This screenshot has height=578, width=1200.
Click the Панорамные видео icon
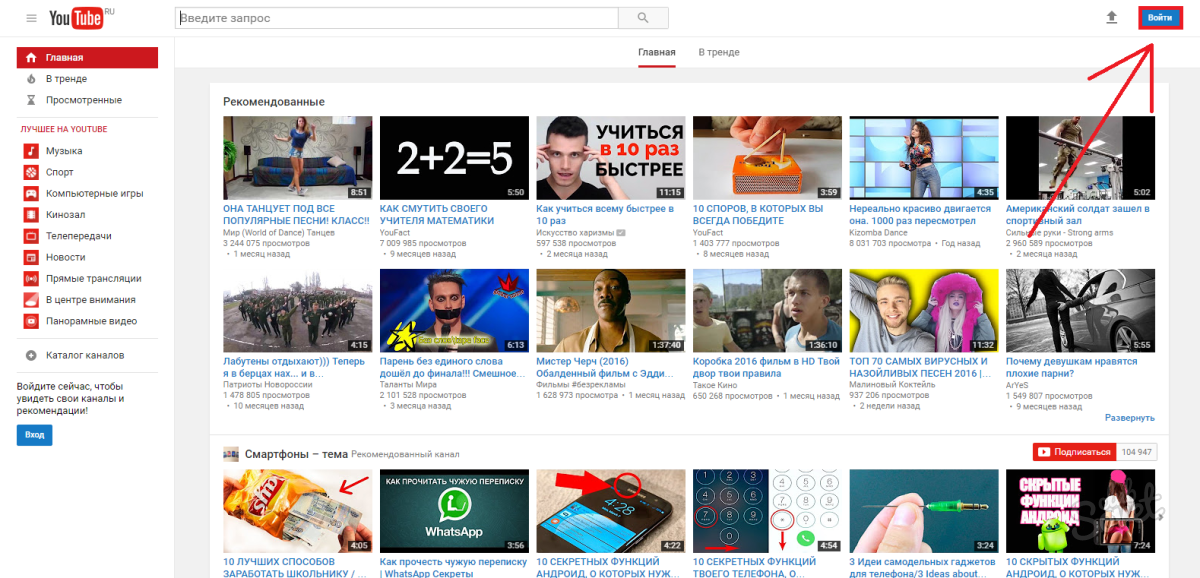[x=31, y=321]
